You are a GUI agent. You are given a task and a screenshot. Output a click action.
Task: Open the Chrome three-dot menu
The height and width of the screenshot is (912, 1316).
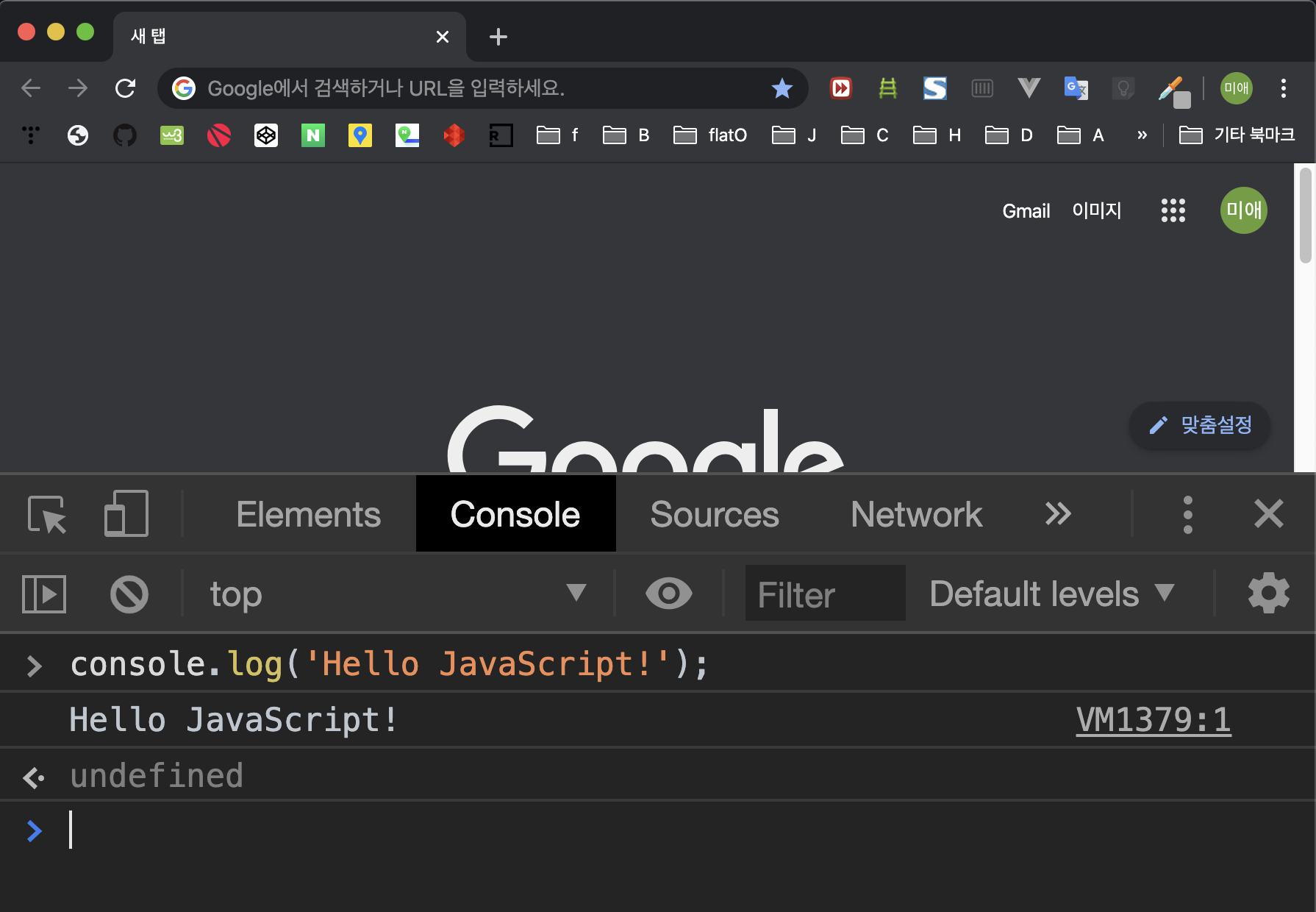point(1284,88)
